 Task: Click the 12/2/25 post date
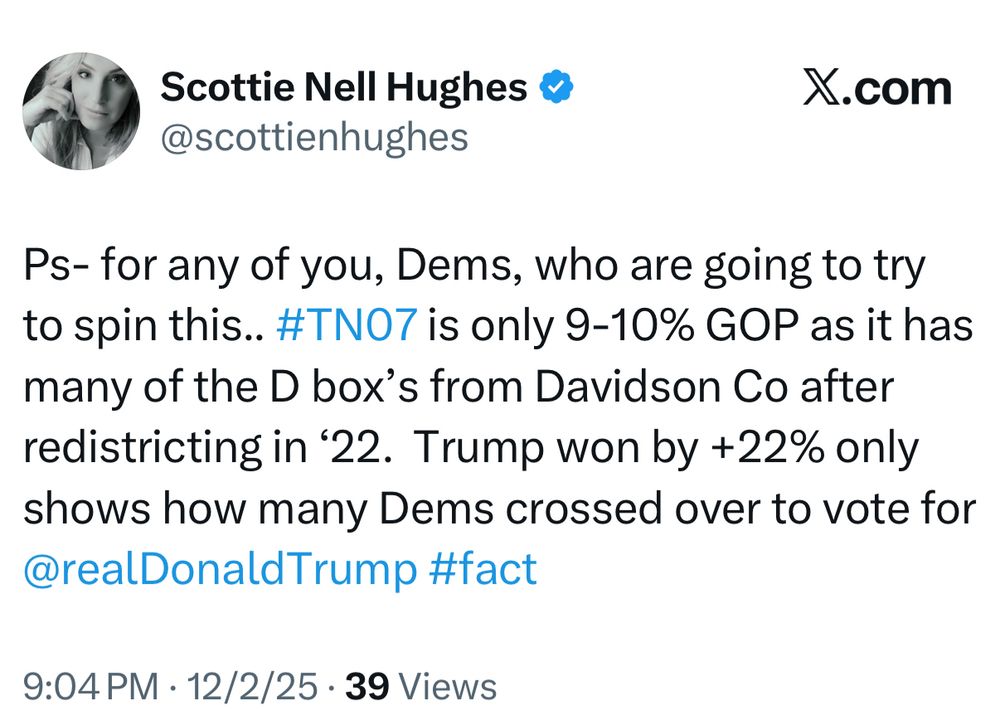click(x=251, y=686)
